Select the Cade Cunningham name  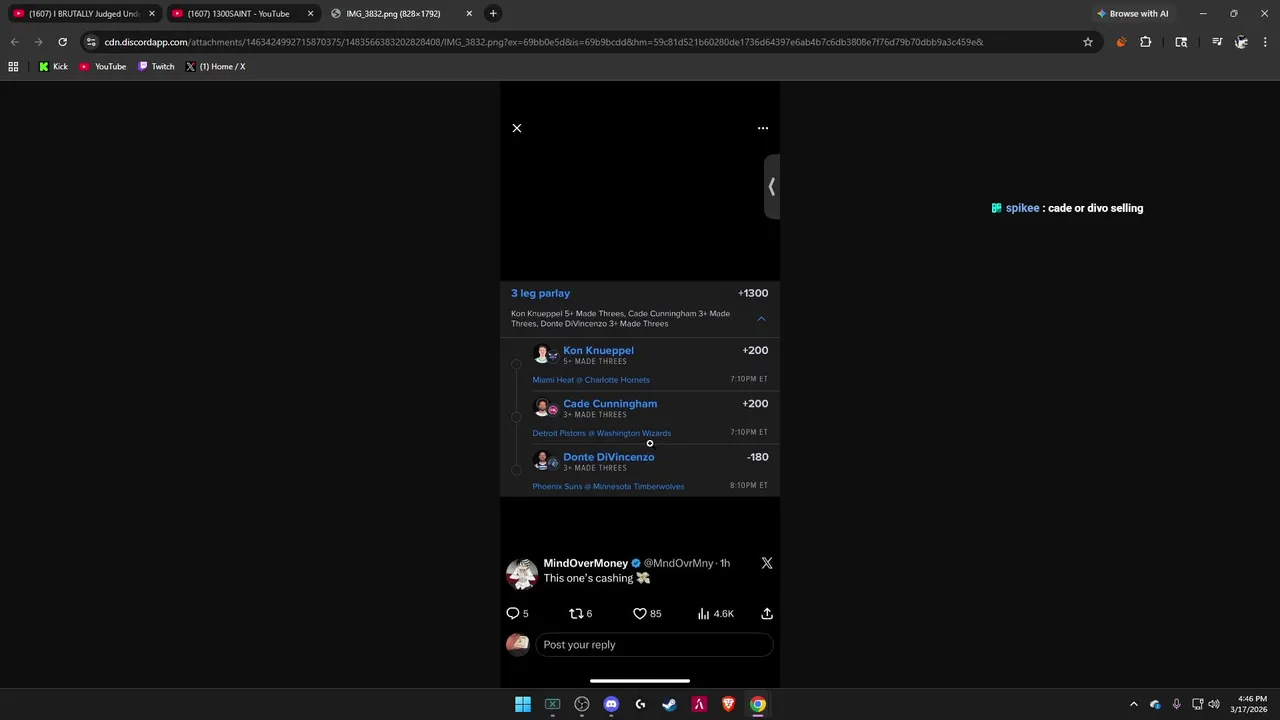pos(610,403)
